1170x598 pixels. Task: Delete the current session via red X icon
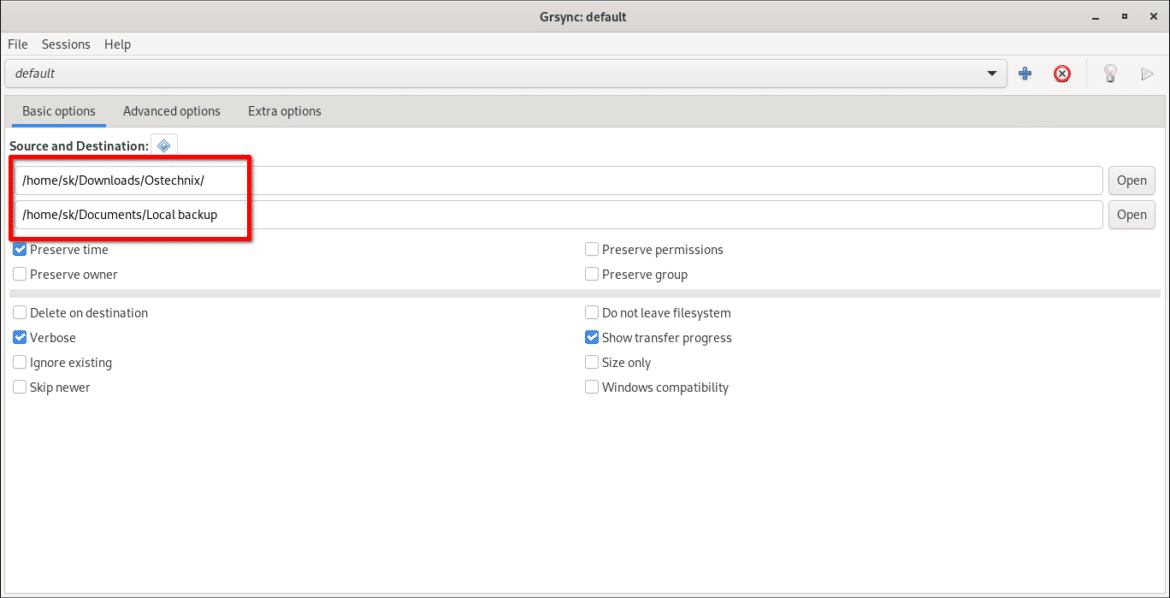tap(1062, 73)
